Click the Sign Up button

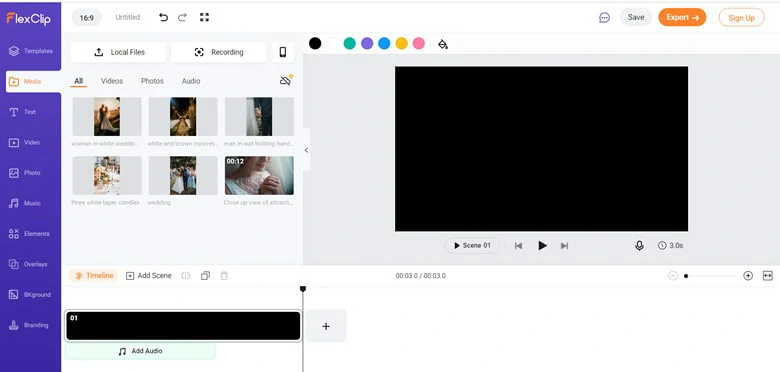(741, 17)
